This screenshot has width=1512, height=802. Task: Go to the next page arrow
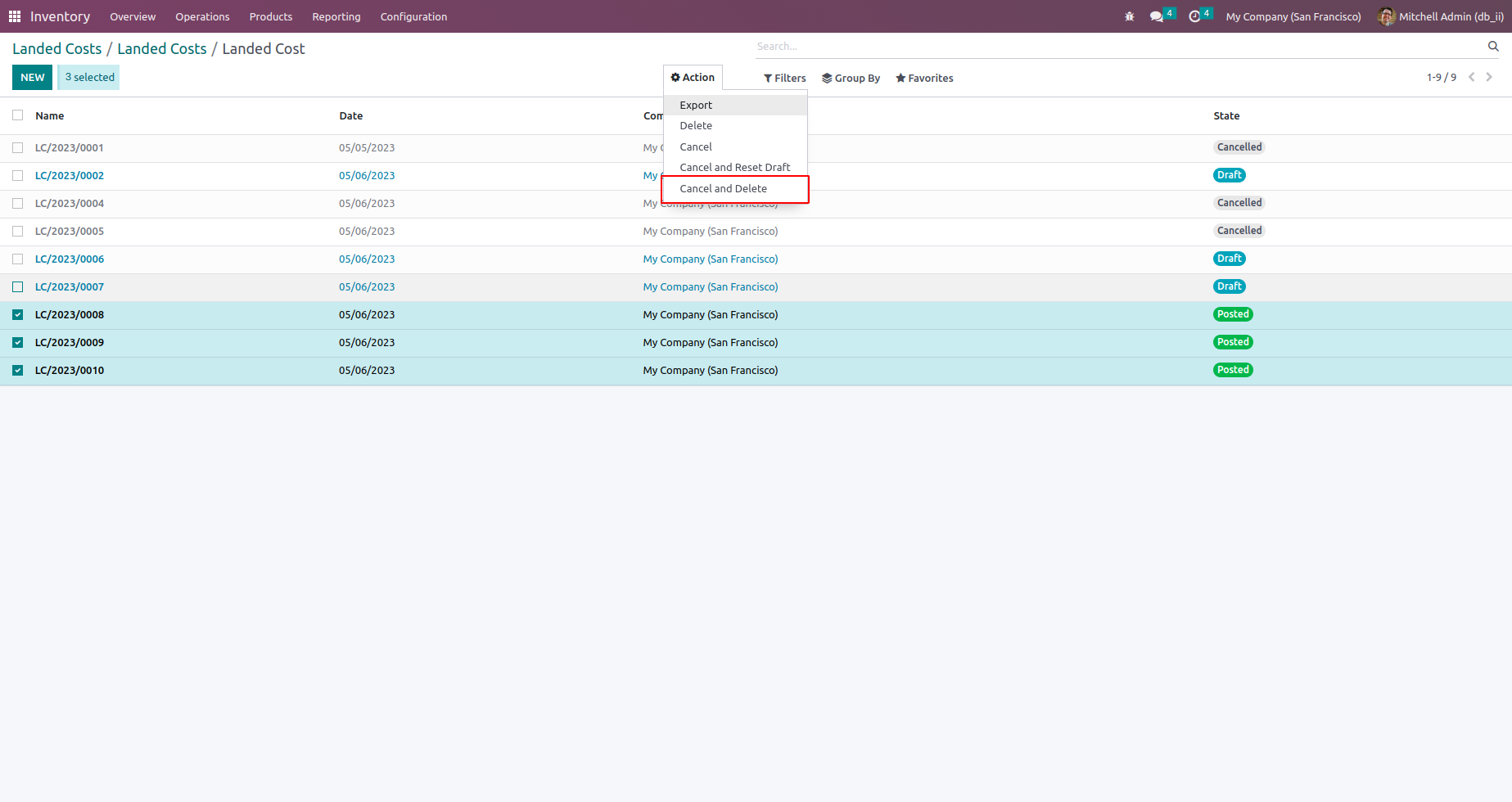pyautogui.click(x=1489, y=77)
